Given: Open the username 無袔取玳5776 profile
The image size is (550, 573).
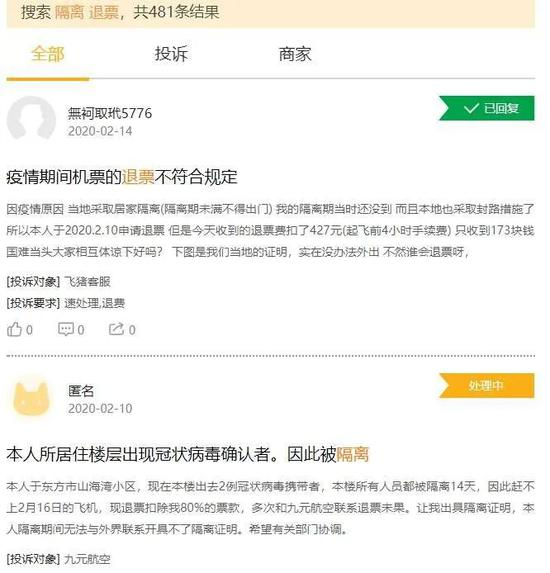Looking at the screenshot, I should 110,113.
